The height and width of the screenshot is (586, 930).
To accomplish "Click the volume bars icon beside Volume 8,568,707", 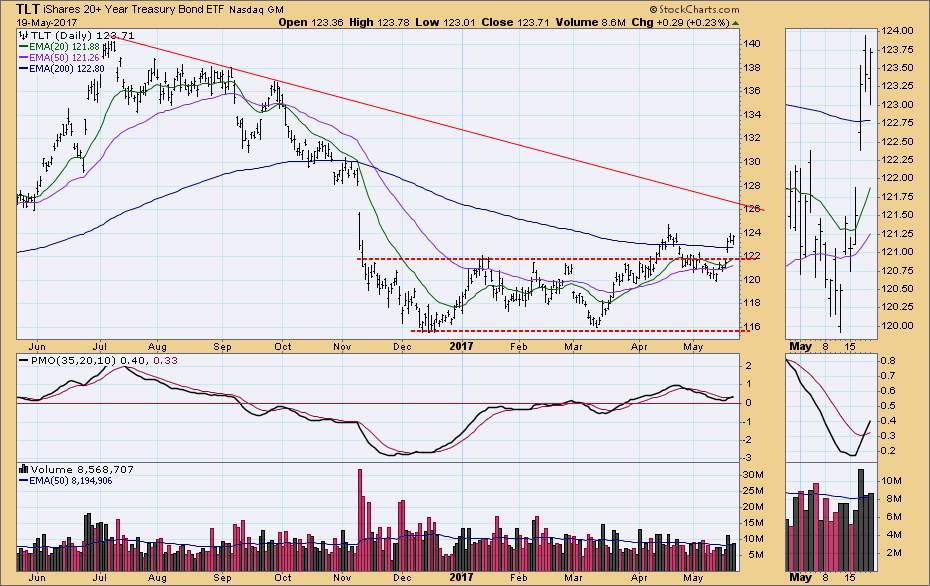I will click(24, 469).
